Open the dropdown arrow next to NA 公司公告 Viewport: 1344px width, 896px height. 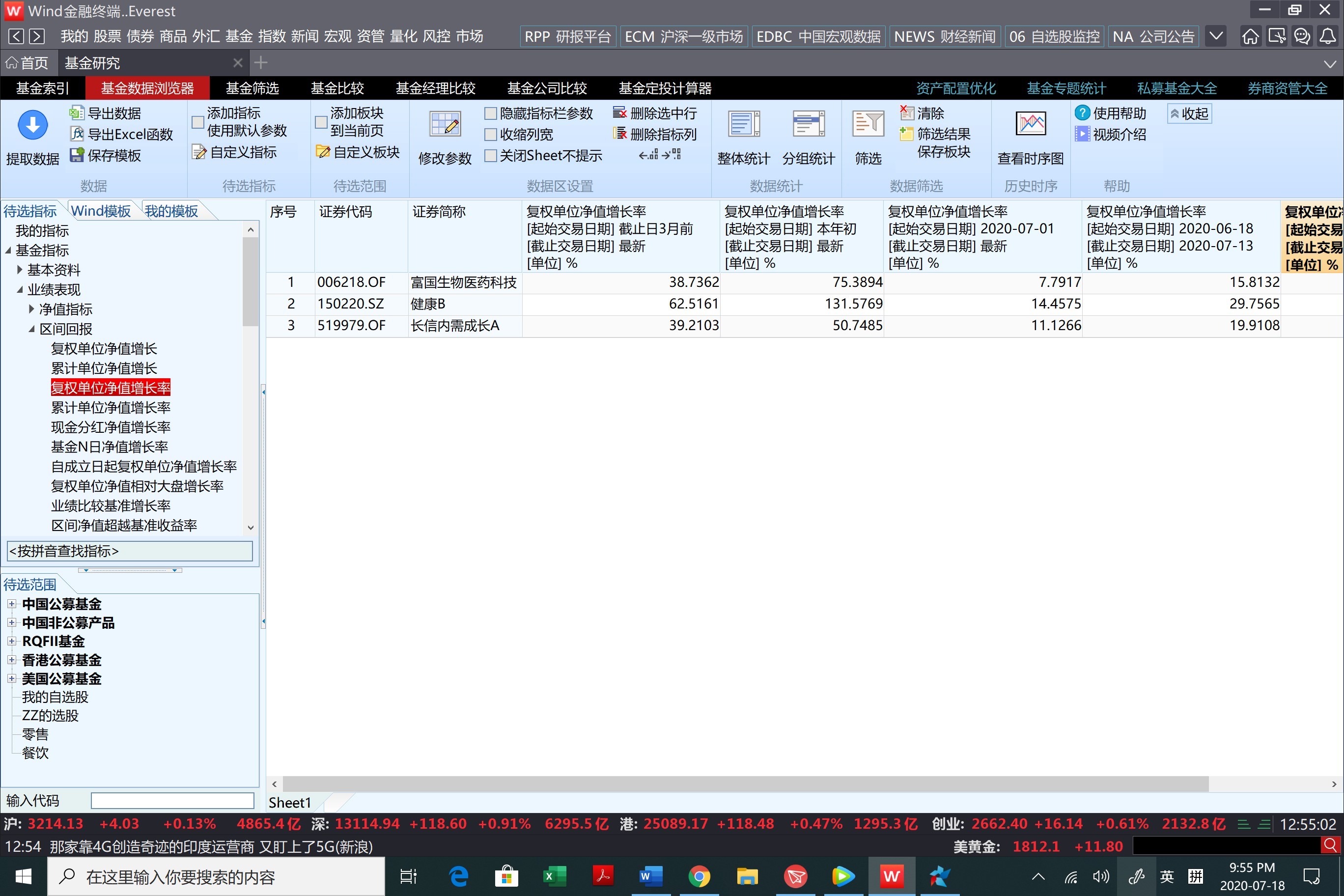point(1216,36)
